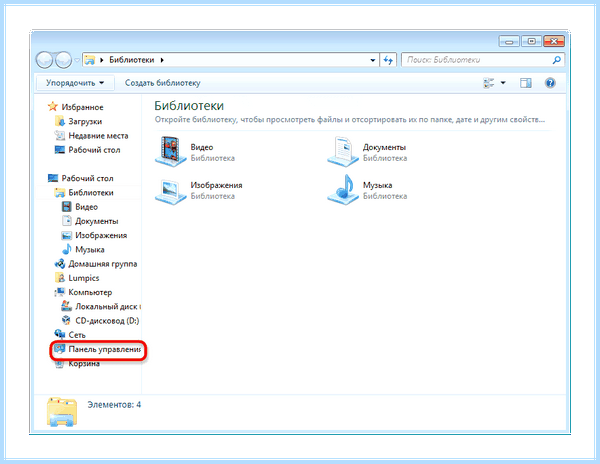Open Изображения in navigation tree

tap(101, 235)
